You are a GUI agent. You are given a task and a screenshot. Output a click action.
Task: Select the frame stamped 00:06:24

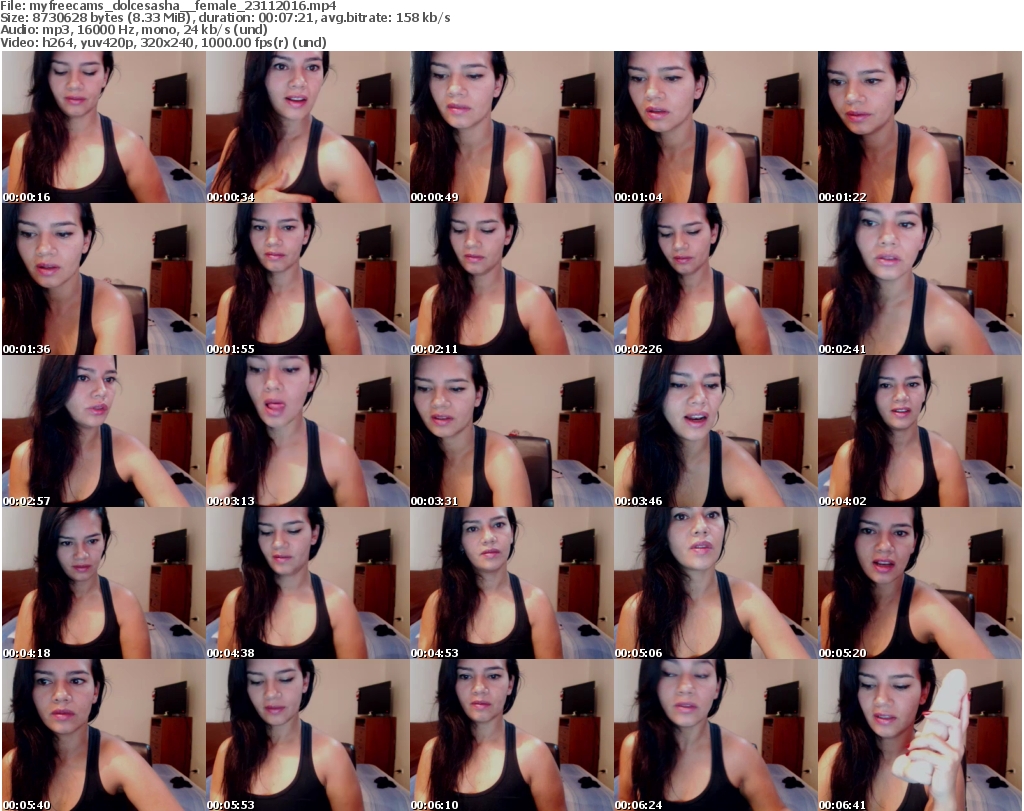[x=715, y=735]
